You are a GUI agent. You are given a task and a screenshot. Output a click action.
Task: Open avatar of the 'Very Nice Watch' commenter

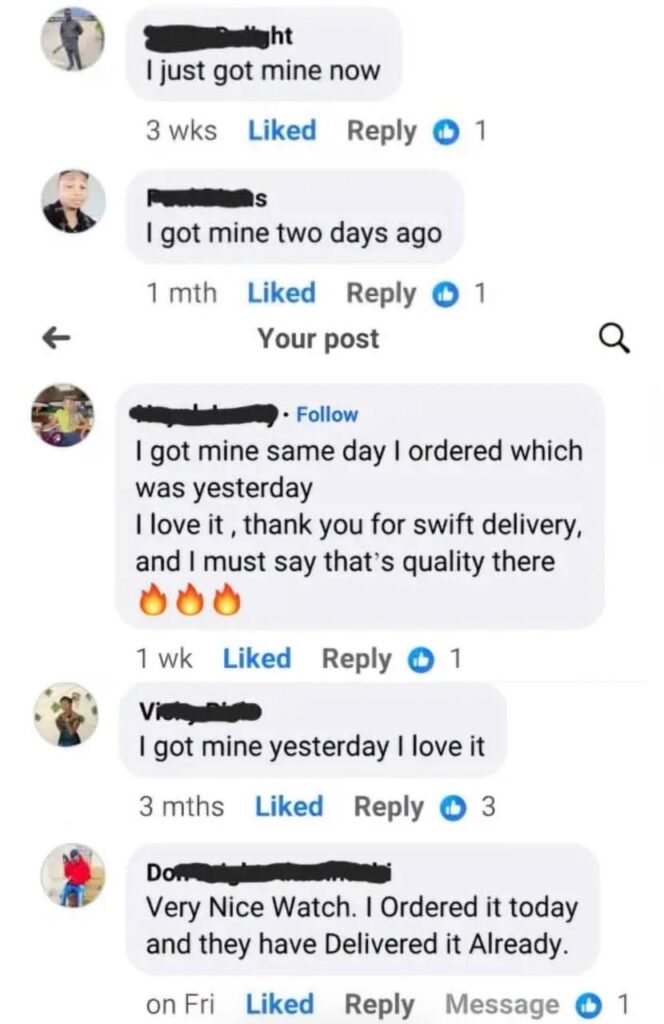click(73, 876)
